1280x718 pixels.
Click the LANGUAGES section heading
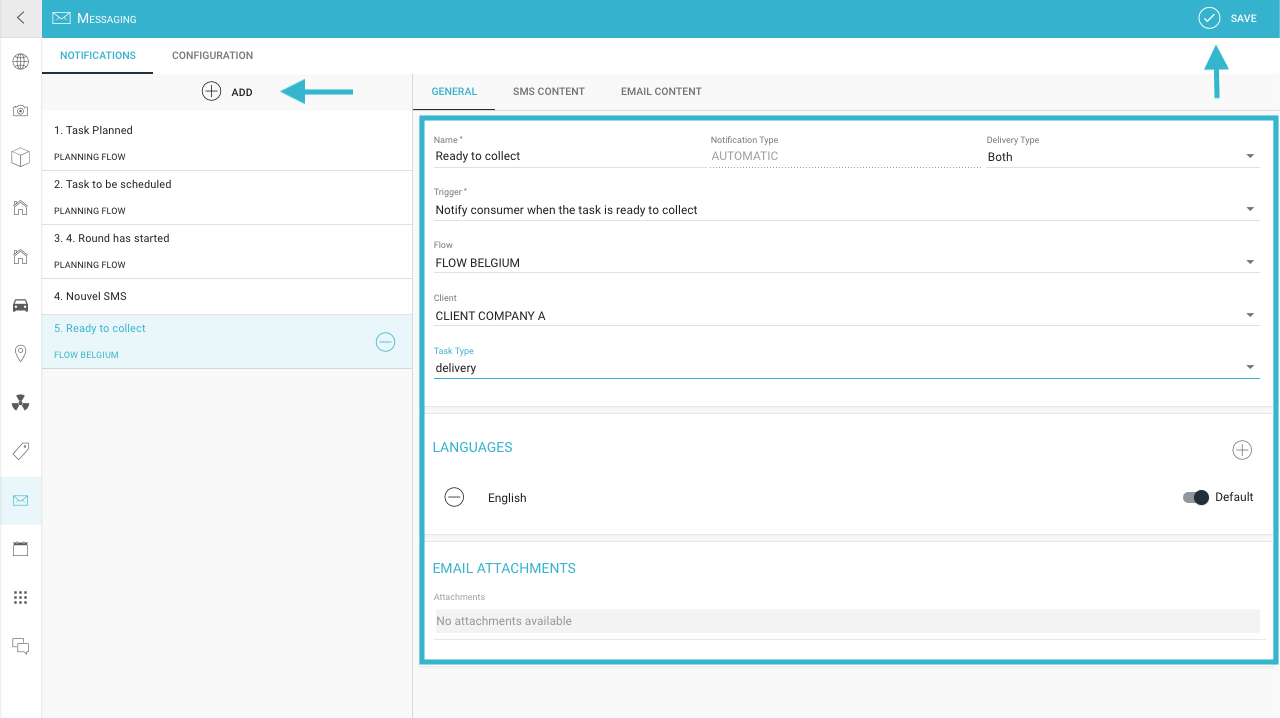(x=472, y=447)
